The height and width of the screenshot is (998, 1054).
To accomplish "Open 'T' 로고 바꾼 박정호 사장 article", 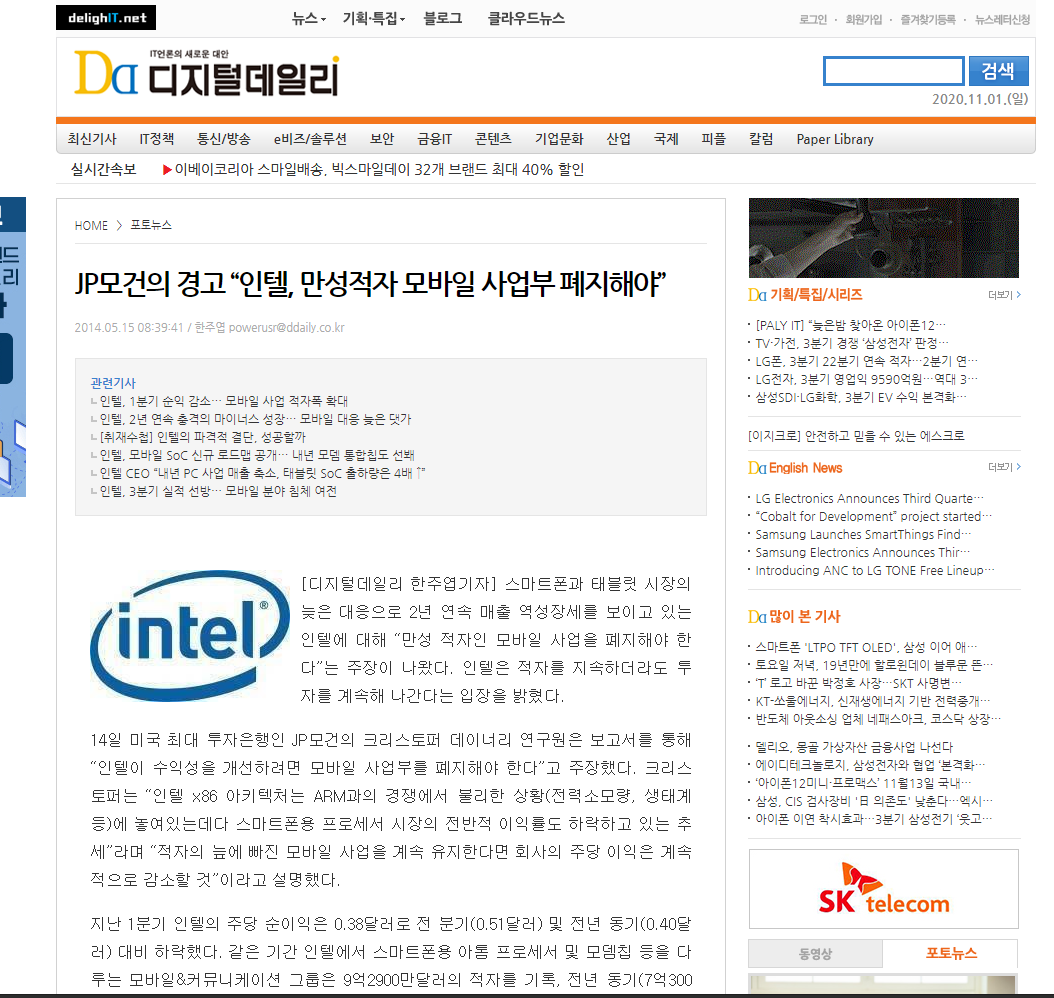I will 858,683.
